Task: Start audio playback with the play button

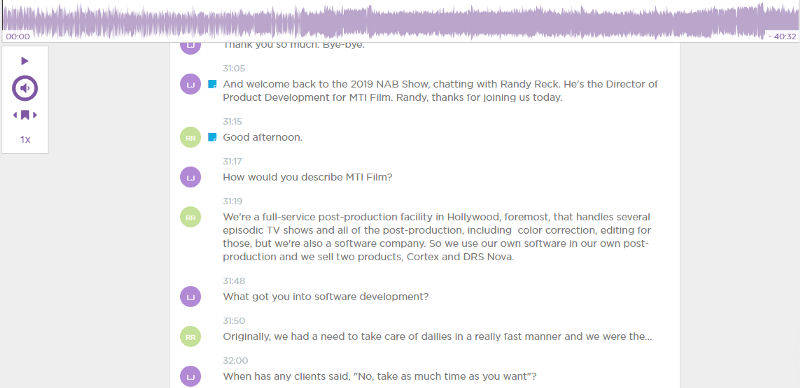Action: 24,61
